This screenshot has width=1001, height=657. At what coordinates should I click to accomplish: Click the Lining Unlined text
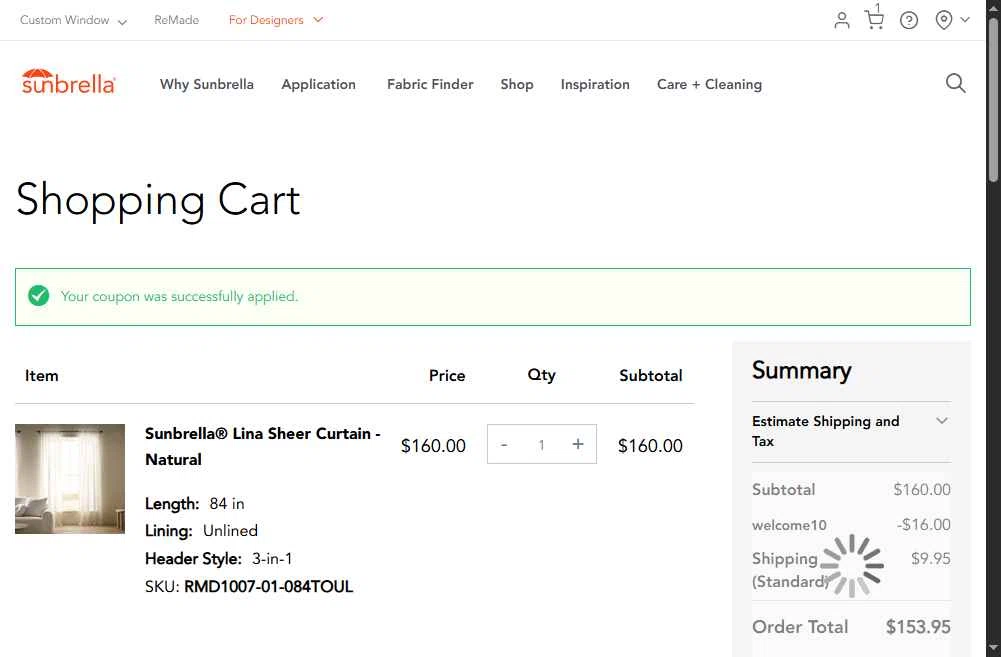201,531
